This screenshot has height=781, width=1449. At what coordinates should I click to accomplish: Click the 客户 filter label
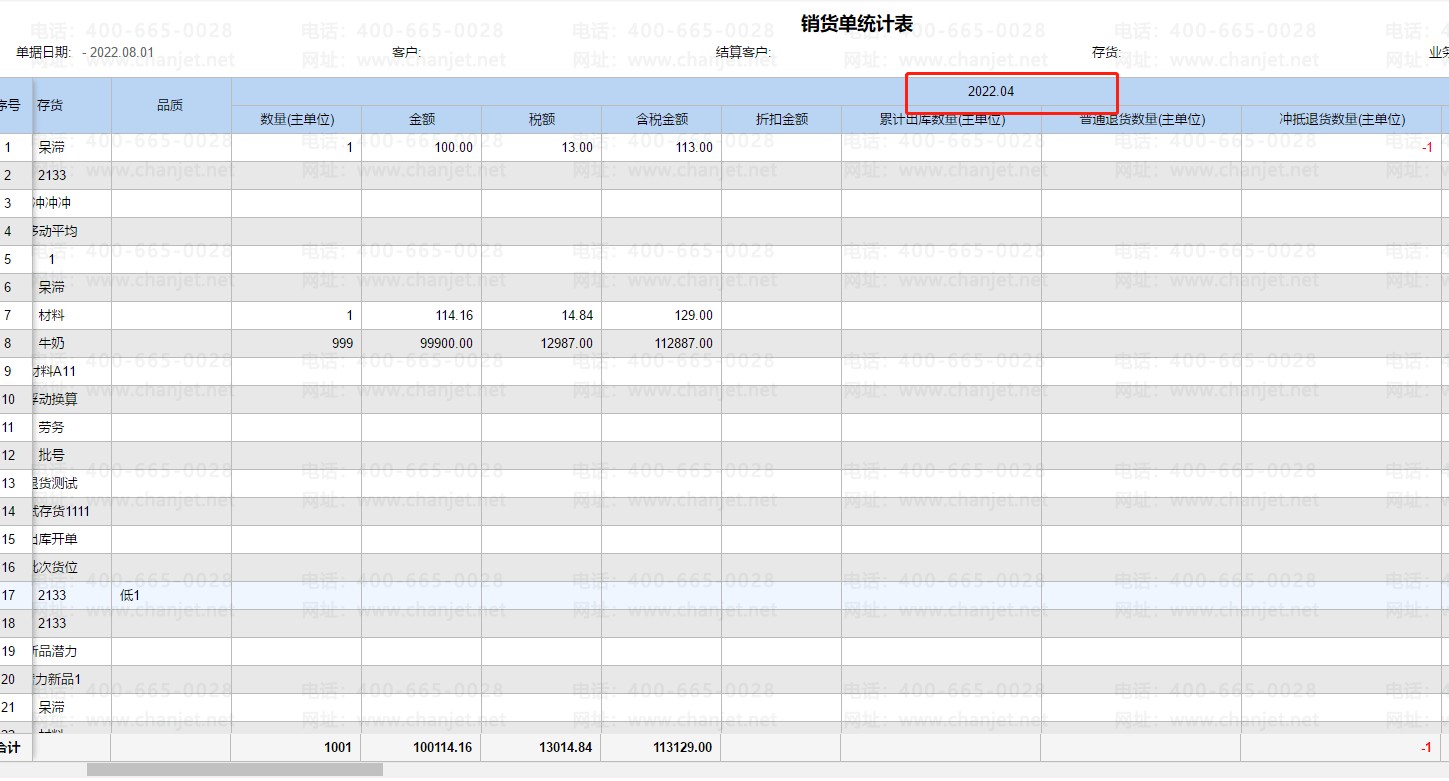click(407, 52)
